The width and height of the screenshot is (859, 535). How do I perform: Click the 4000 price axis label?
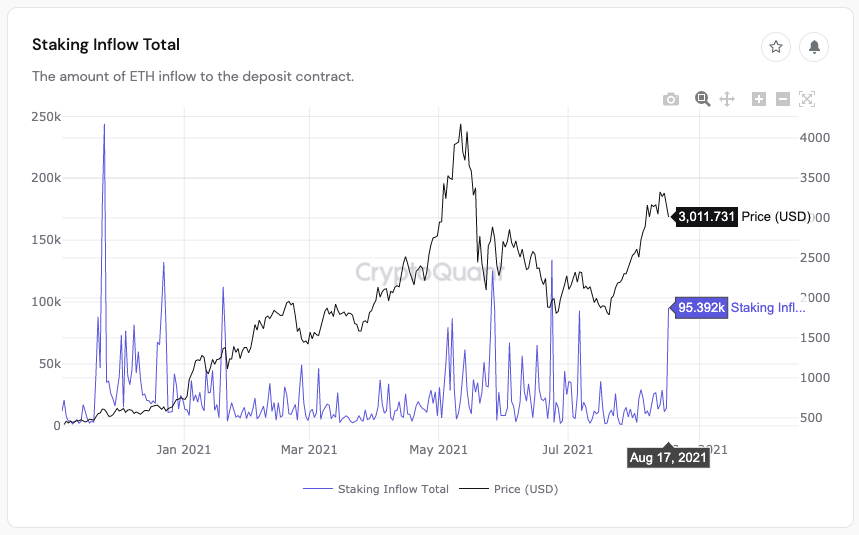tap(814, 137)
